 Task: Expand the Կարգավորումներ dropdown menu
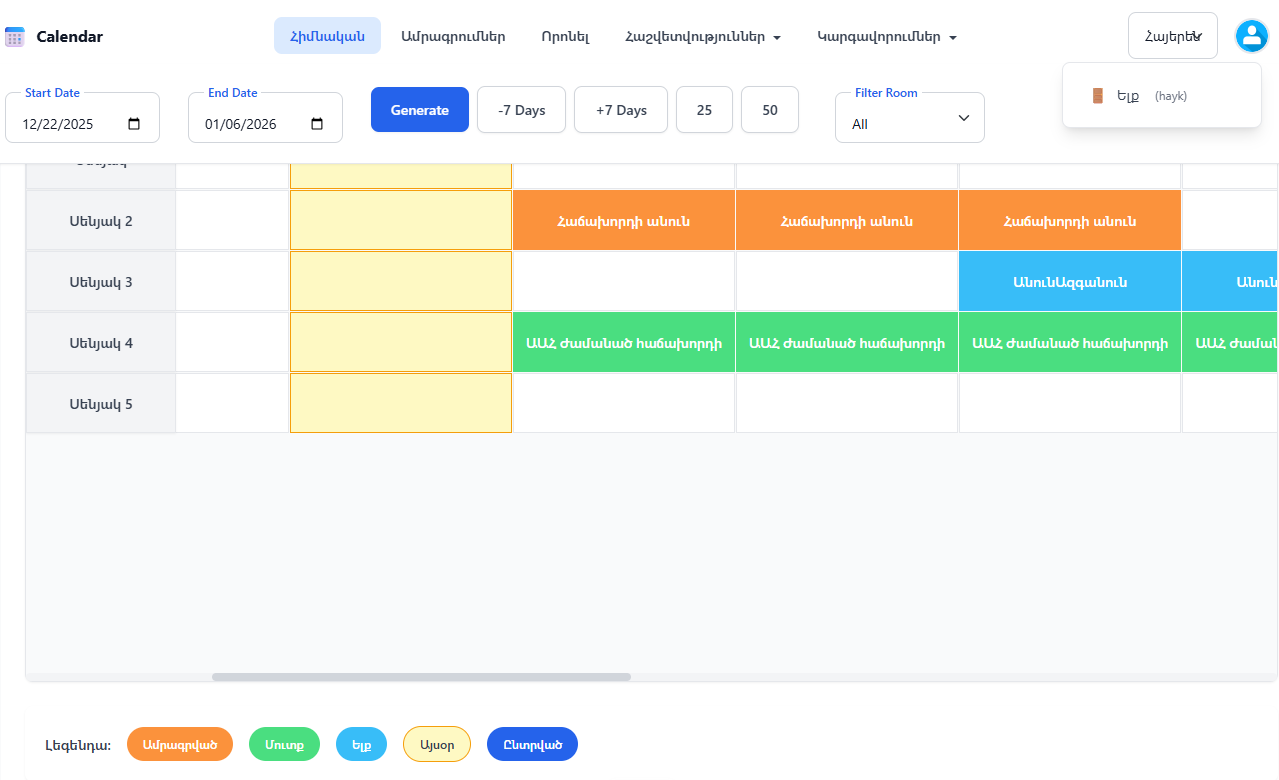tap(886, 37)
